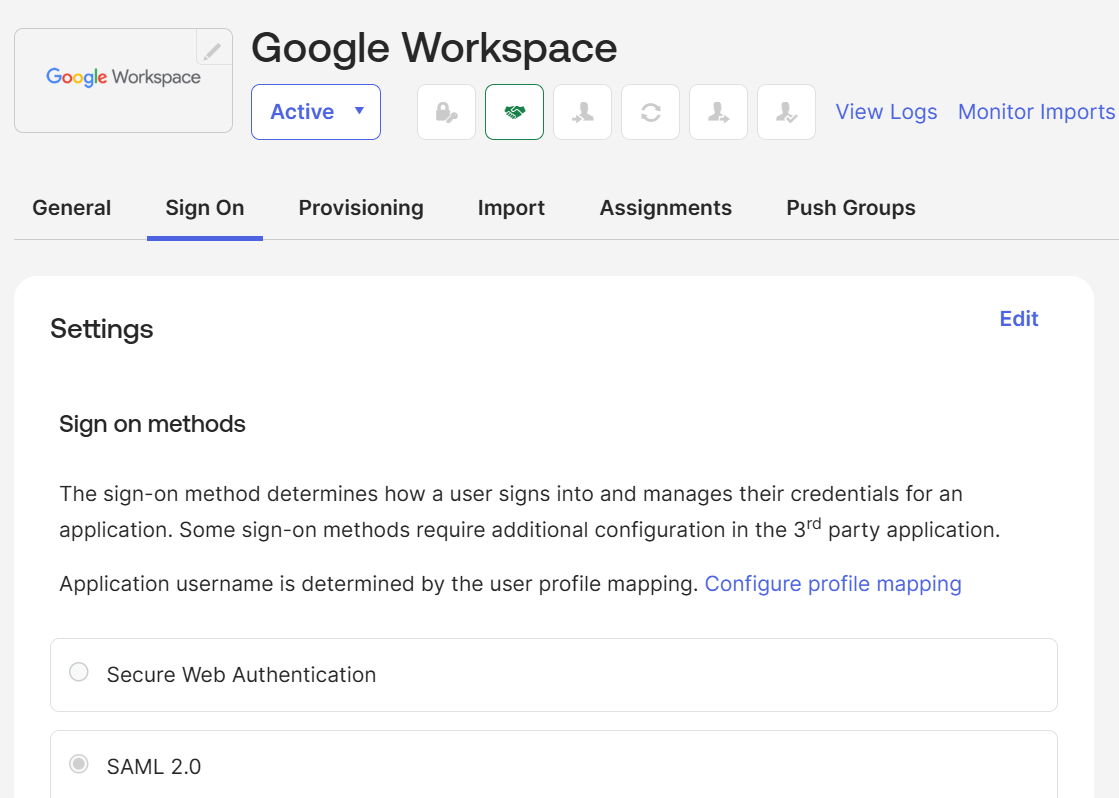This screenshot has width=1119, height=798.
Task: Open the Active status dropdown
Action: [x=316, y=112]
